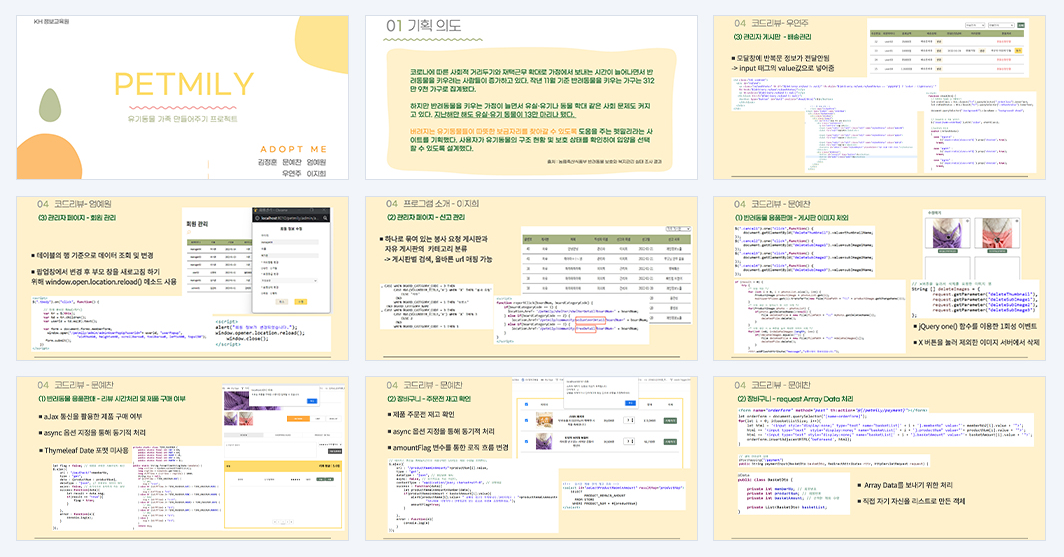The width and height of the screenshot is (1064, 557).
Task: Click the yellow confirm button in the member edit popup
Action: [301, 302]
